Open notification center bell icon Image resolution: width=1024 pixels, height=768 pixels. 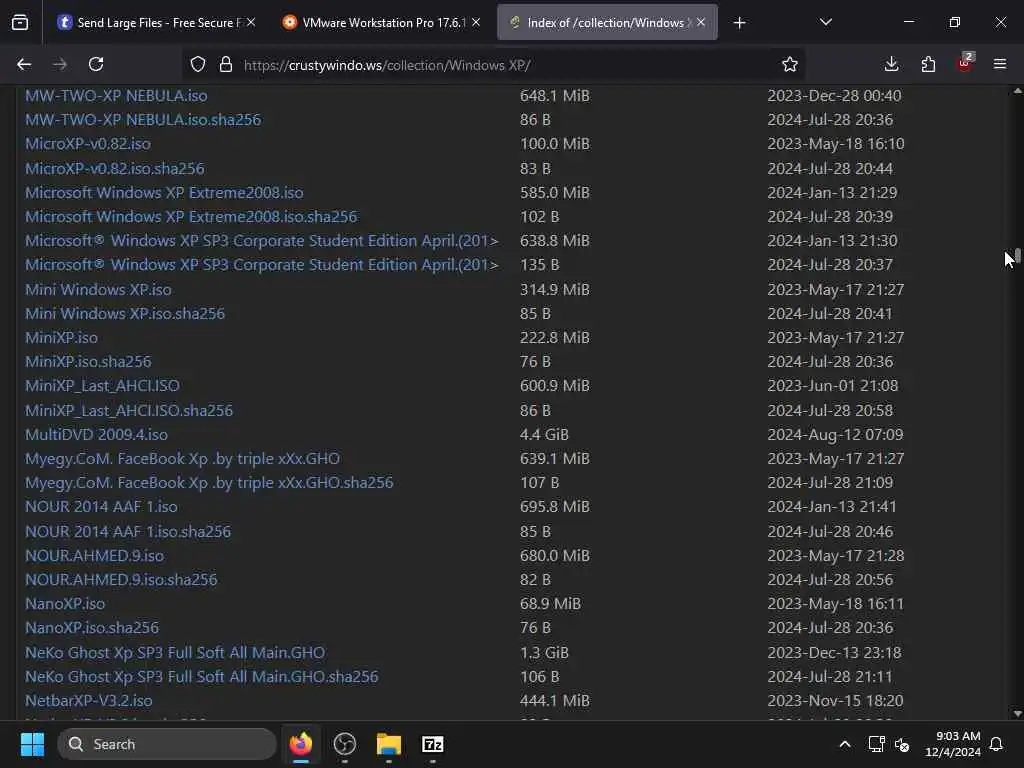[x=997, y=744]
